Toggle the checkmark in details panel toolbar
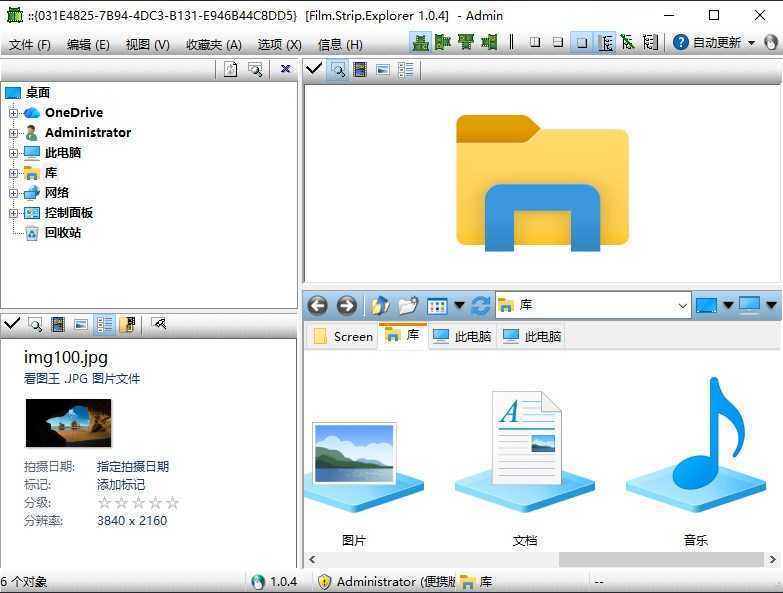Image resolution: width=783 pixels, height=593 pixels. [x=12, y=324]
